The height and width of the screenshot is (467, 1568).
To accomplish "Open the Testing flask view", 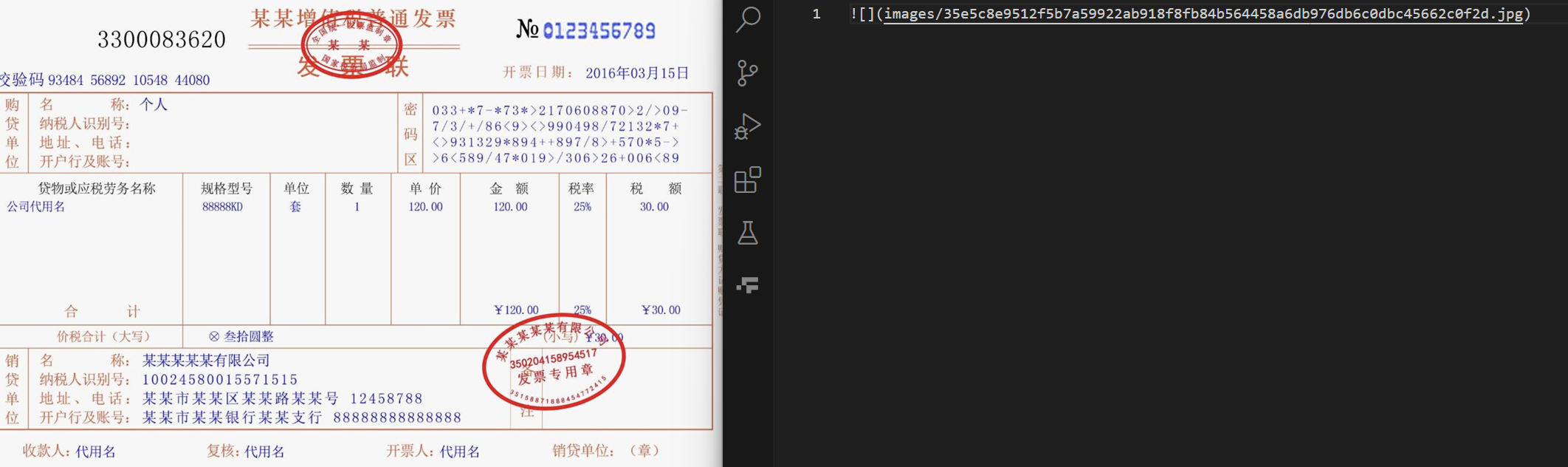I will [x=748, y=233].
